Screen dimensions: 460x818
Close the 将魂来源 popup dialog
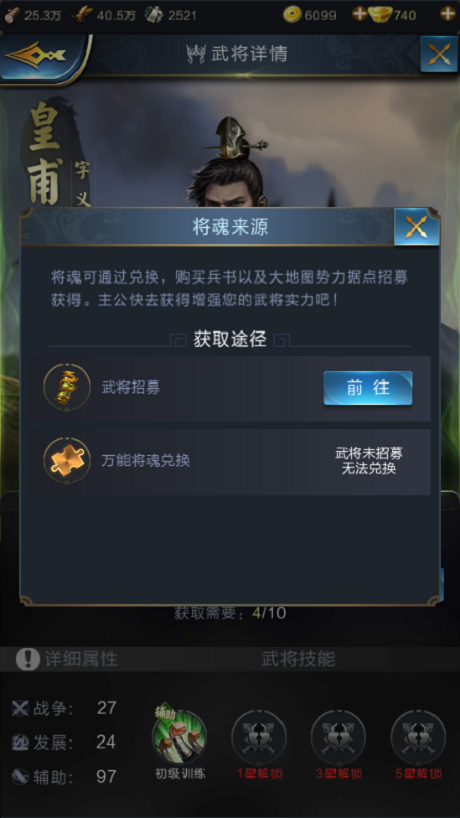pyautogui.click(x=417, y=226)
